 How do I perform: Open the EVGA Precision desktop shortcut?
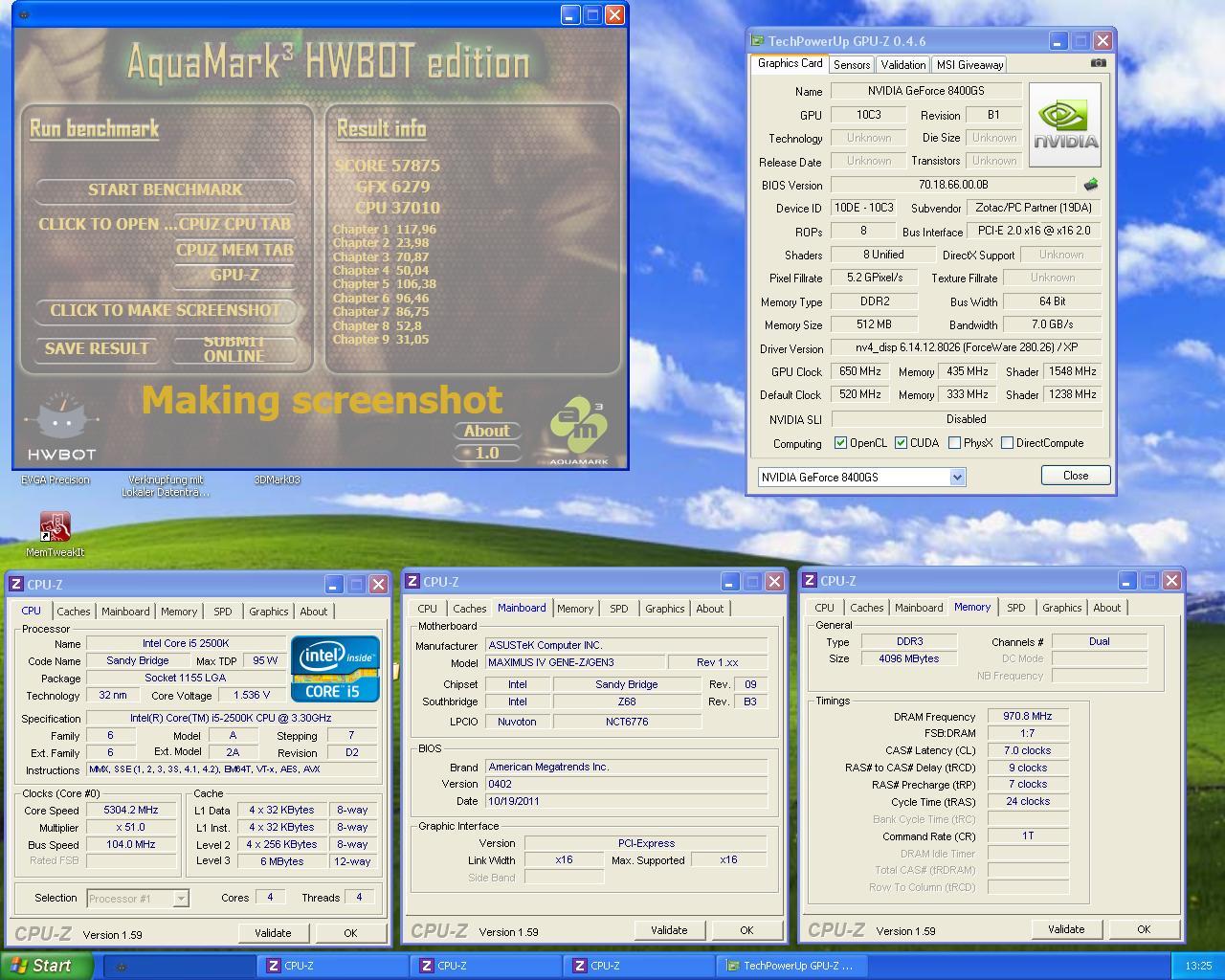(56, 480)
